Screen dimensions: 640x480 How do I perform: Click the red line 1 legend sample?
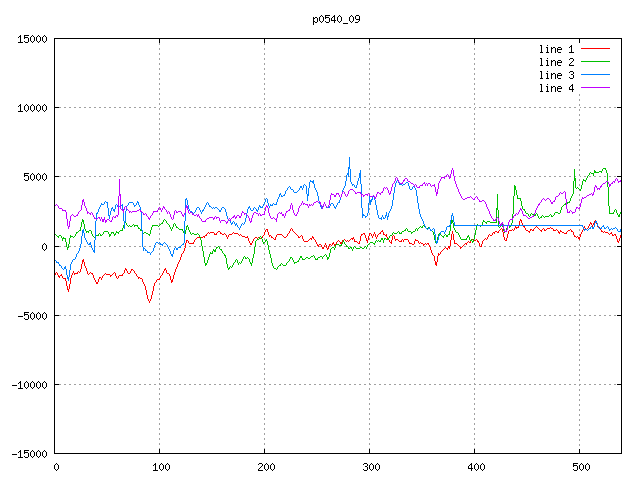tap(595, 49)
